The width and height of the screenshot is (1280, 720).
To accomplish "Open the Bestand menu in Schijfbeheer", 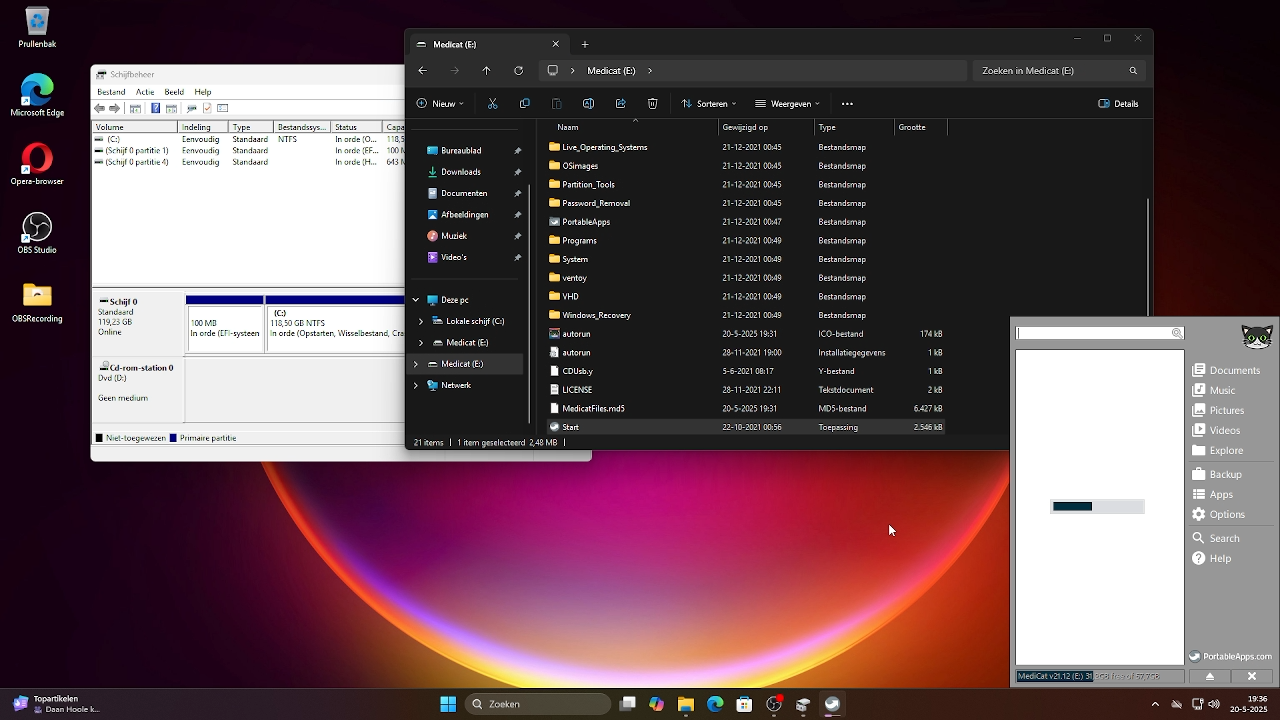I will click(111, 92).
